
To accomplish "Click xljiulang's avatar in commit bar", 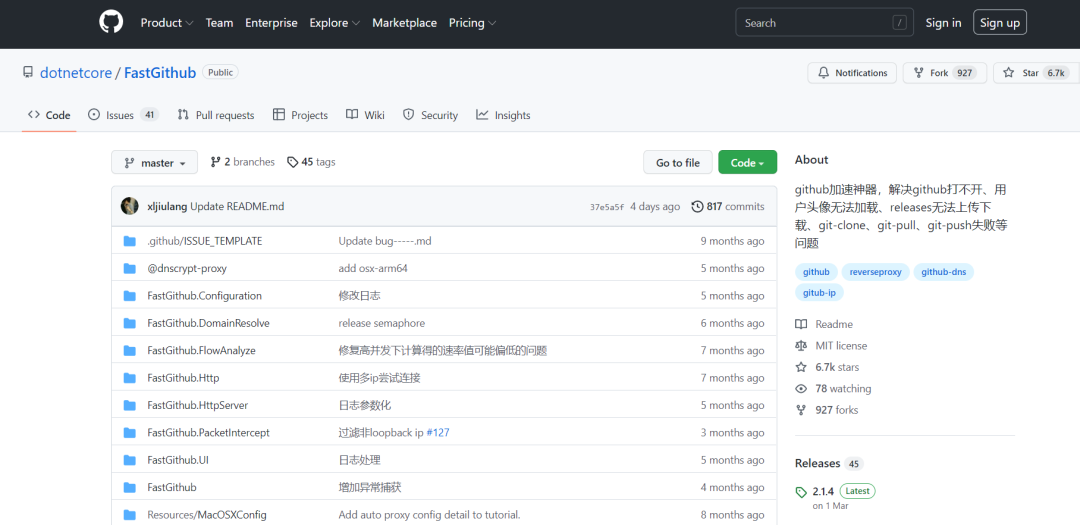I will coord(129,206).
